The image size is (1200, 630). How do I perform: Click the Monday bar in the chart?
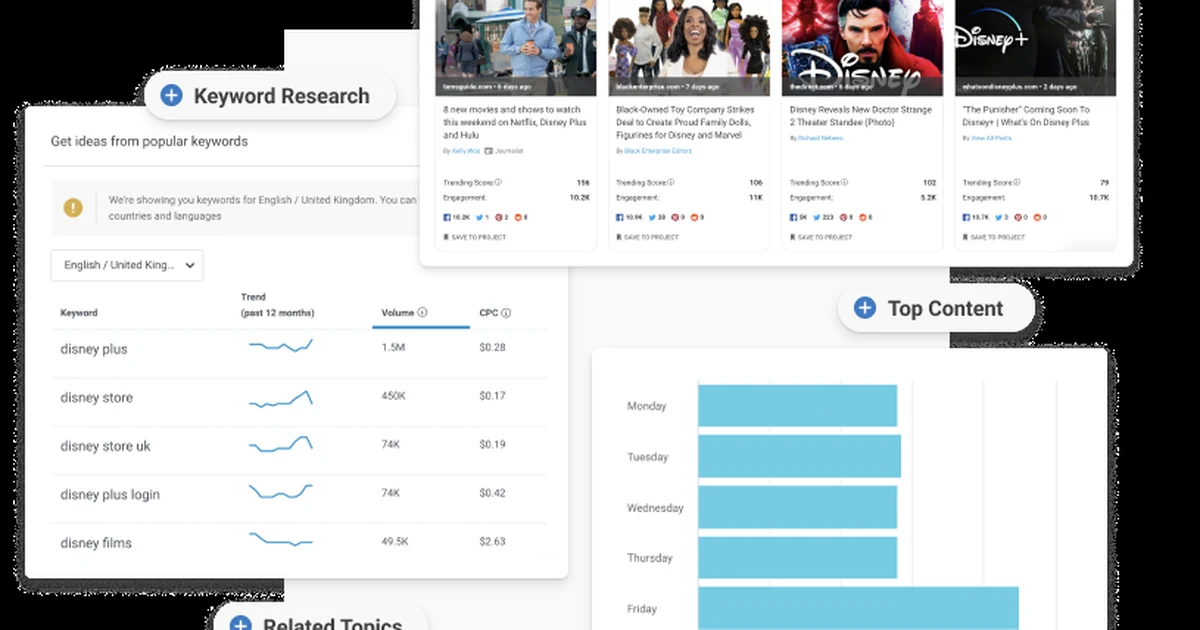tap(797, 406)
